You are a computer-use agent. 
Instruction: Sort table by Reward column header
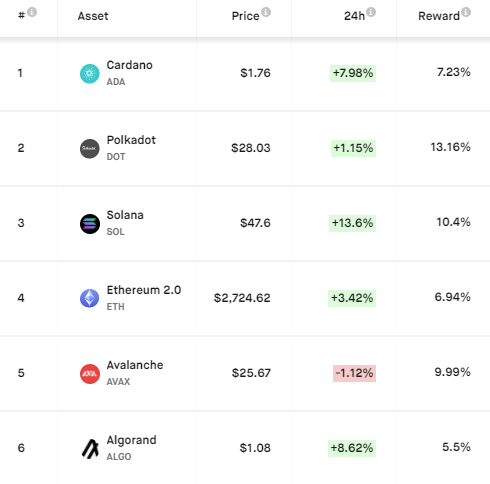pyautogui.click(x=439, y=16)
